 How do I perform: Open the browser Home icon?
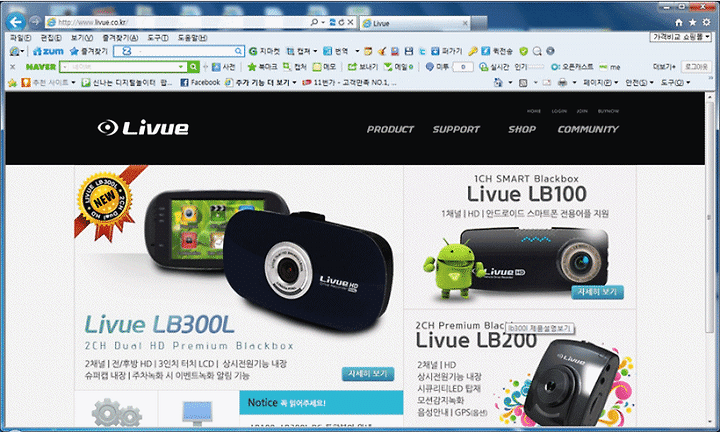pos(679,22)
